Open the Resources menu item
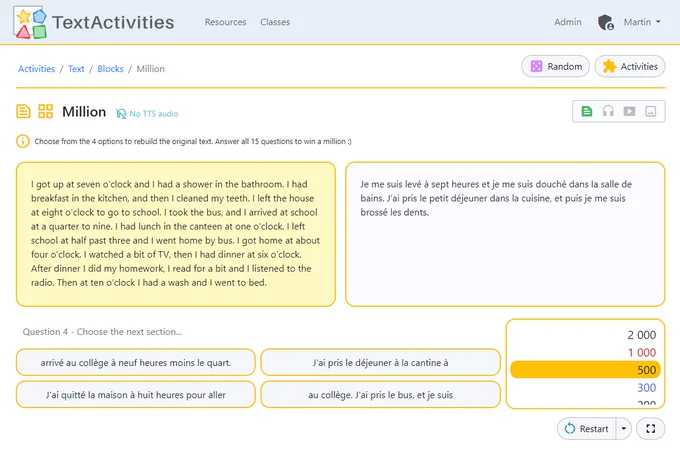Screen dimensions: 680x452 tap(225, 22)
